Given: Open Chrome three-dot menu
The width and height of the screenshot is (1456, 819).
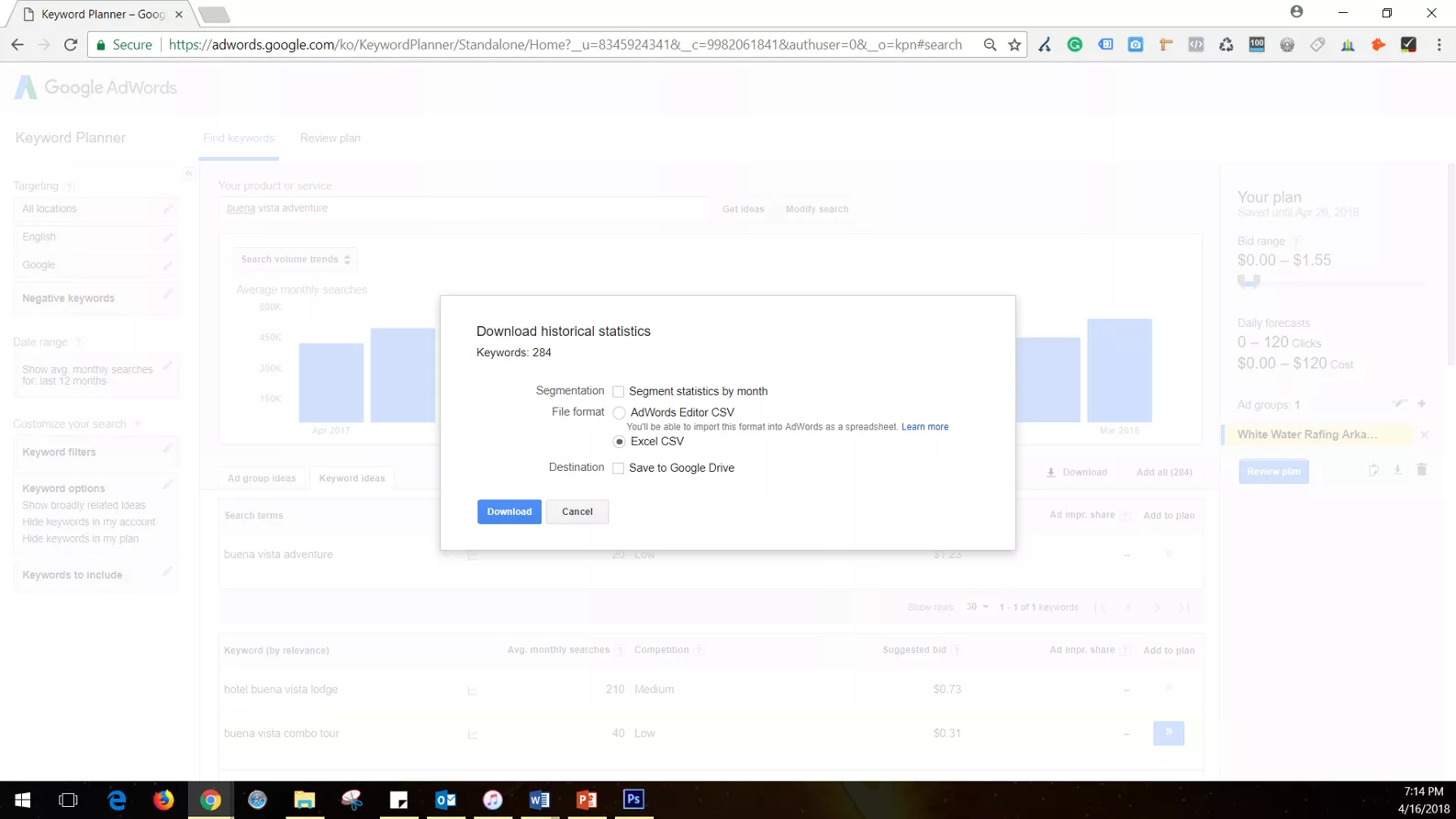Looking at the screenshot, I should 1439,44.
